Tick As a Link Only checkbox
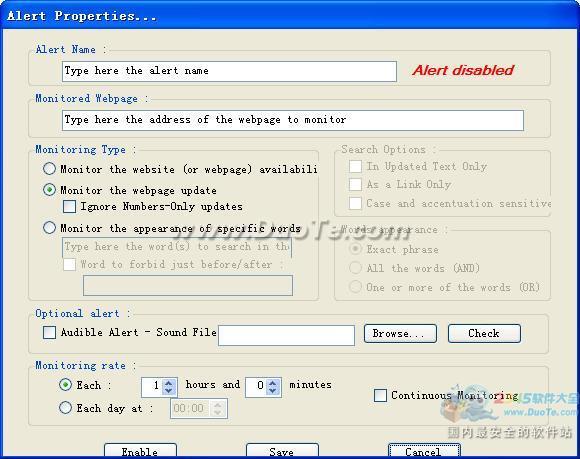Image resolution: width=580 pixels, height=459 pixels. point(355,184)
